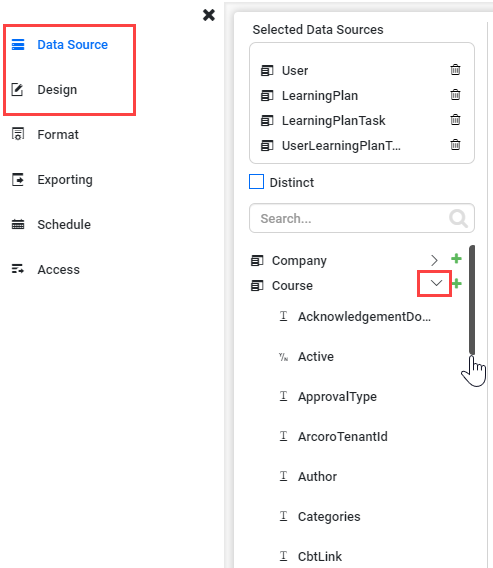This screenshot has width=493, height=568.
Task: Open the Design section
Action: (x=57, y=89)
